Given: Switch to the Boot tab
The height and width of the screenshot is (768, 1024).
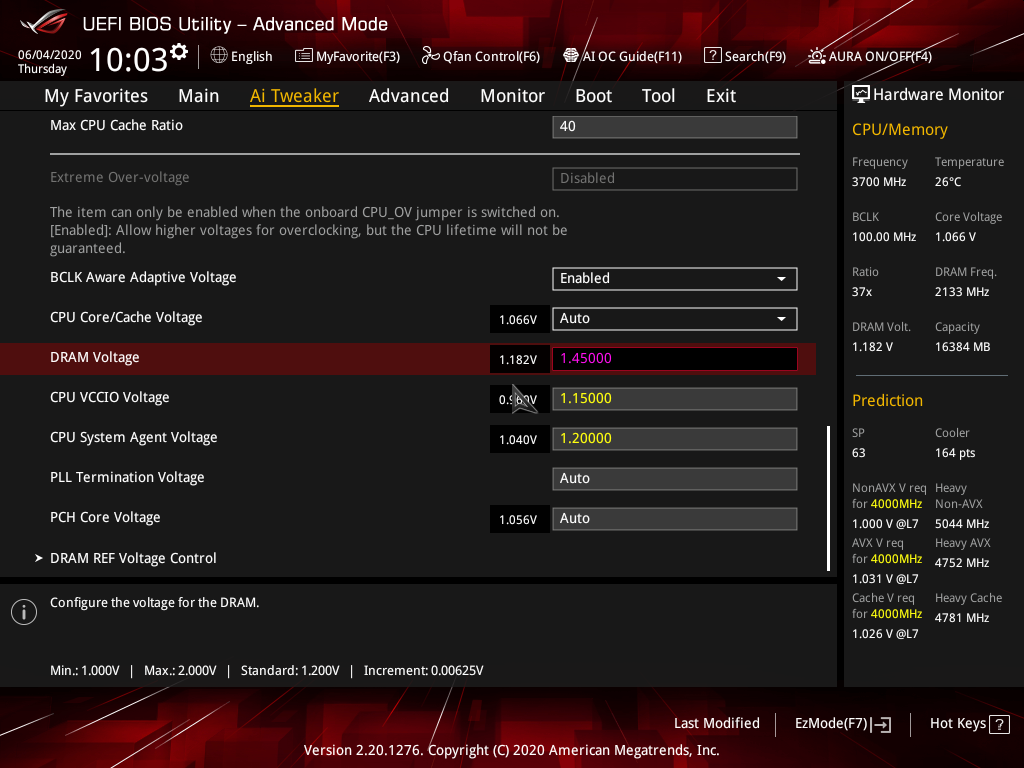Looking at the screenshot, I should point(593,95).
